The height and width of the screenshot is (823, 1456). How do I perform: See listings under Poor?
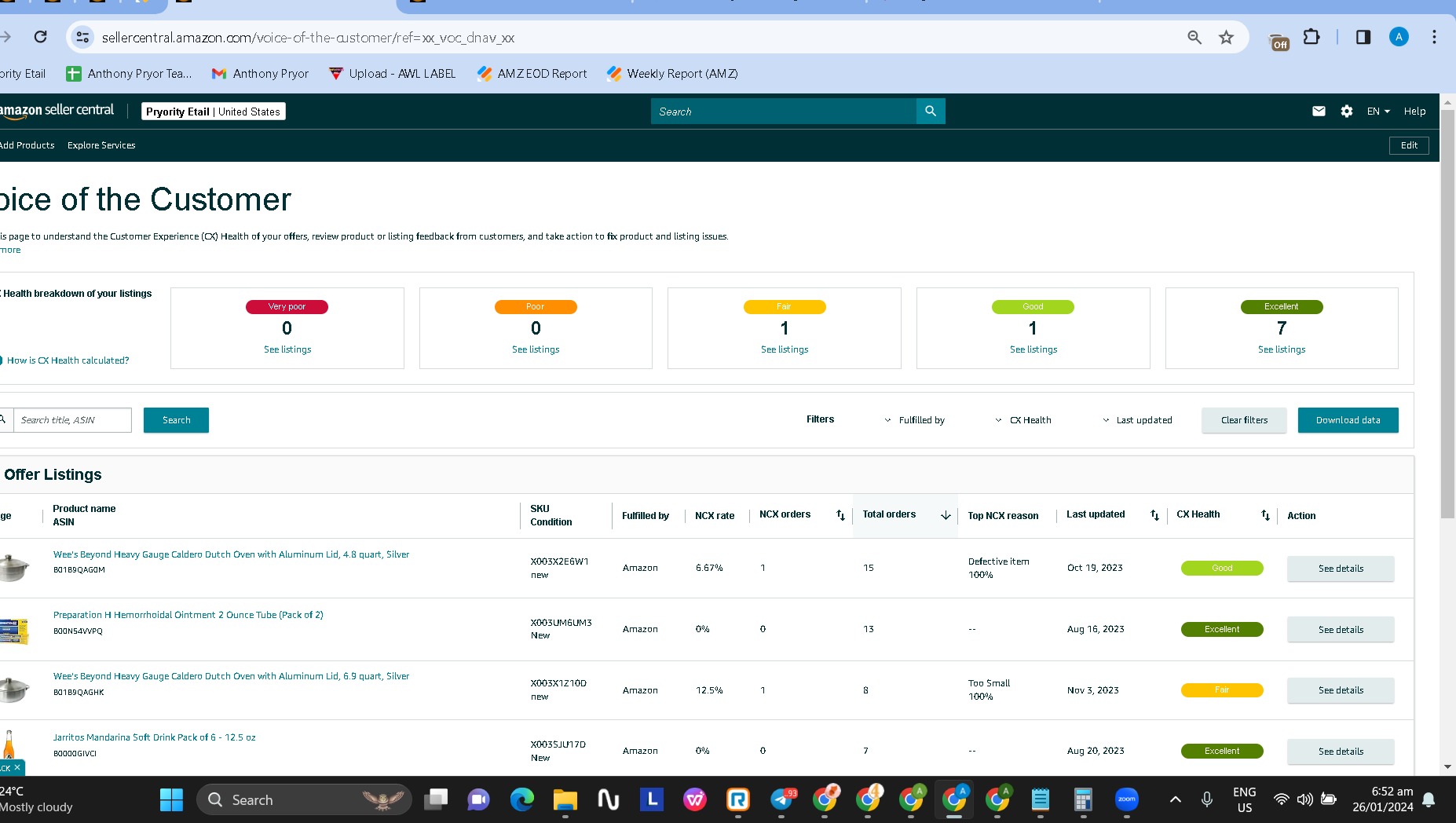(536, 349)
